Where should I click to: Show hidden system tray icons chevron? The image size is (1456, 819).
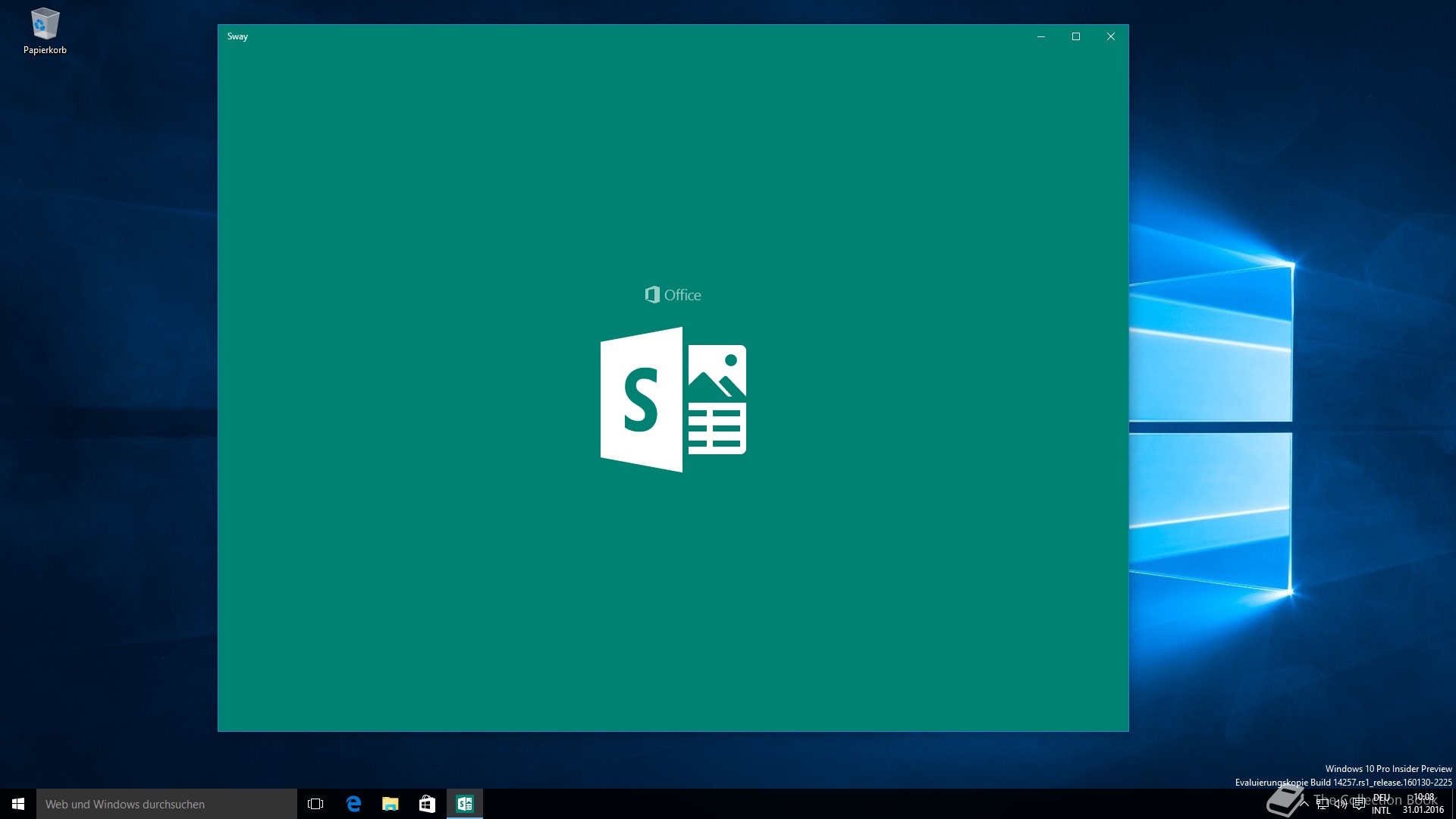pyautogui.click(x=1304, y=804)
